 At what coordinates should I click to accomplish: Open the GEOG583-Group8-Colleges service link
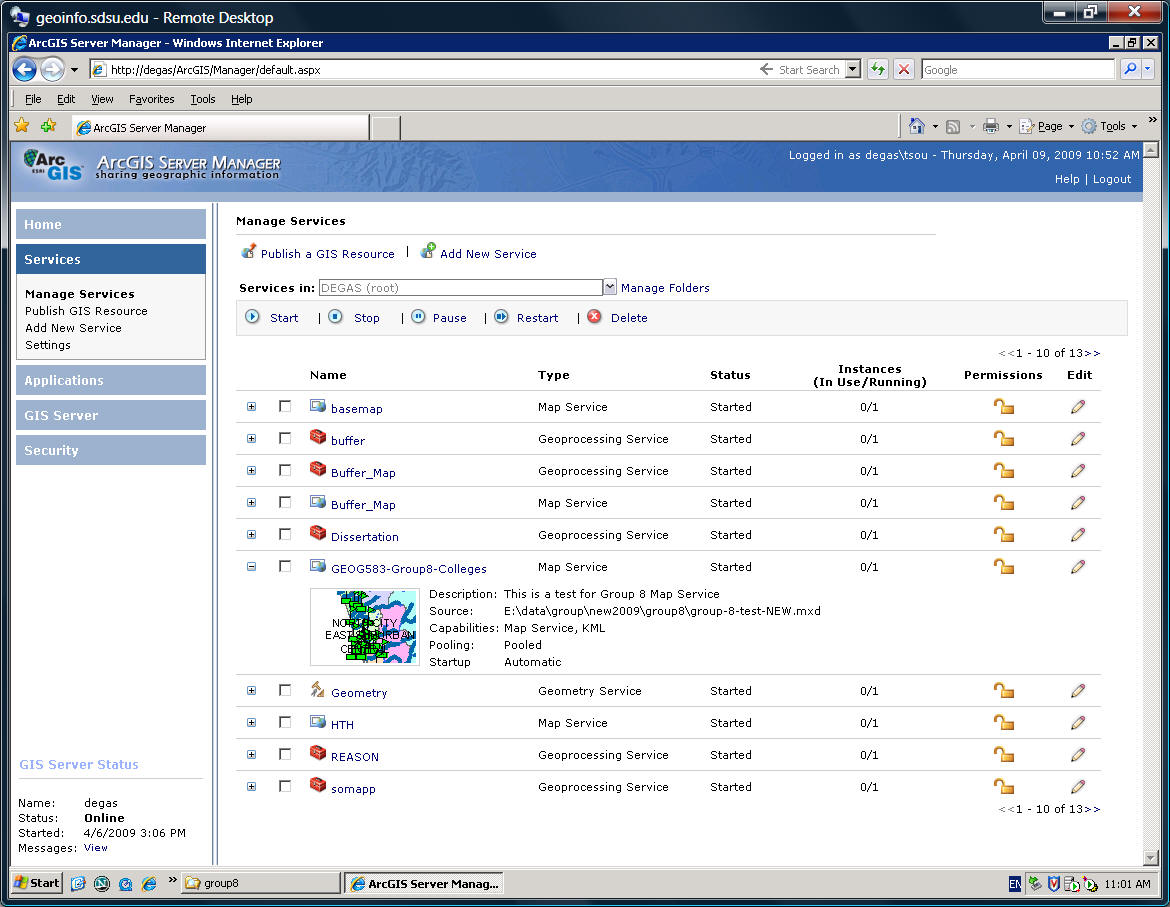point(409,568)
